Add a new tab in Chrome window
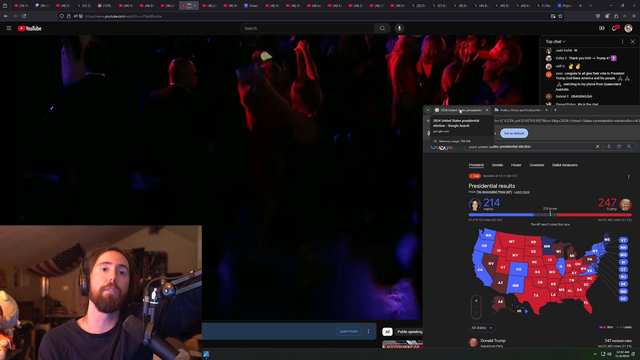640x360 pixels. [556, 110]
